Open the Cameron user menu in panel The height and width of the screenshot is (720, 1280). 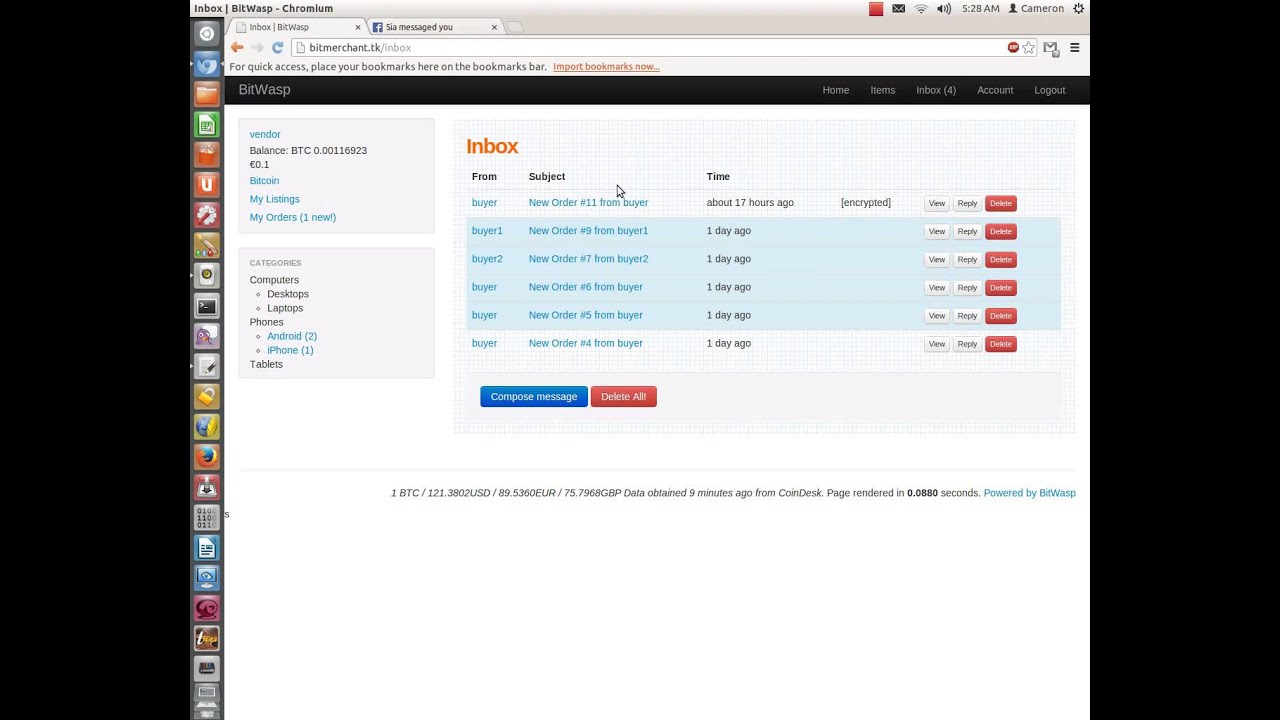(1036, 9)
